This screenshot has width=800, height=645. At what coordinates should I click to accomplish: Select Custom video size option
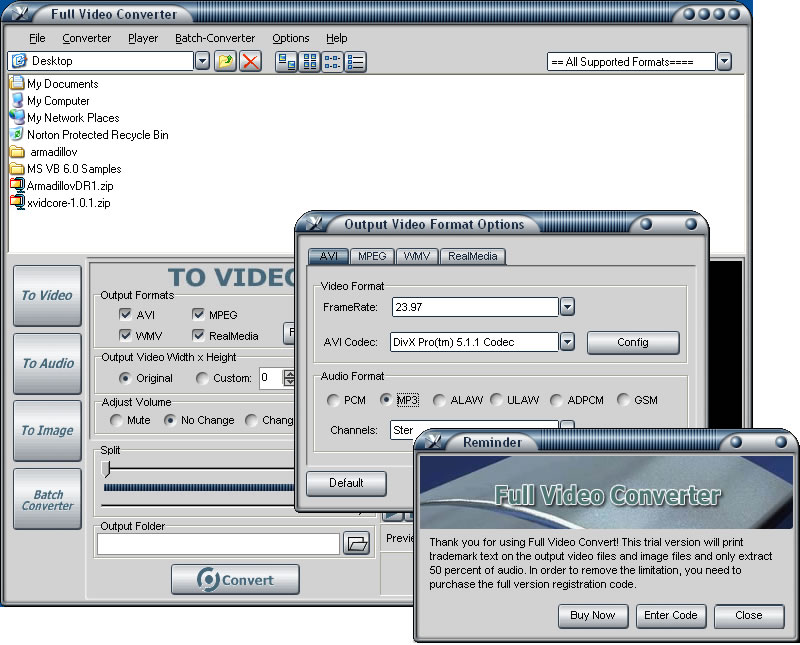[x=202, y=378]
